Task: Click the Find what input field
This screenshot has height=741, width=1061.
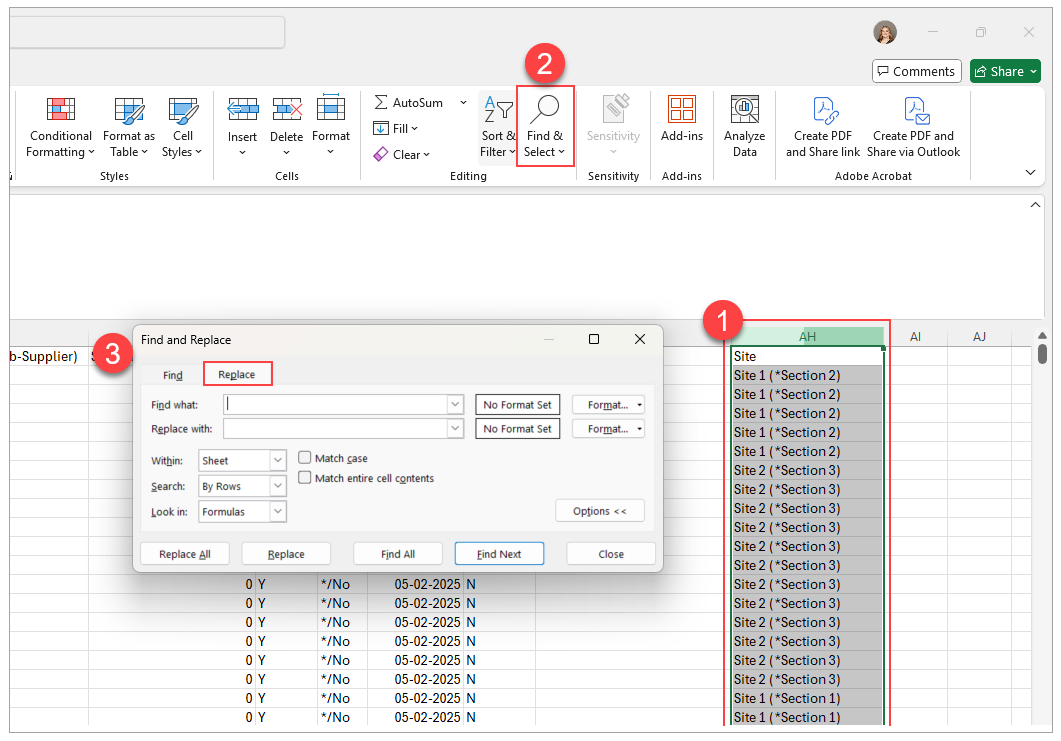Action: (x=336, y=405)
